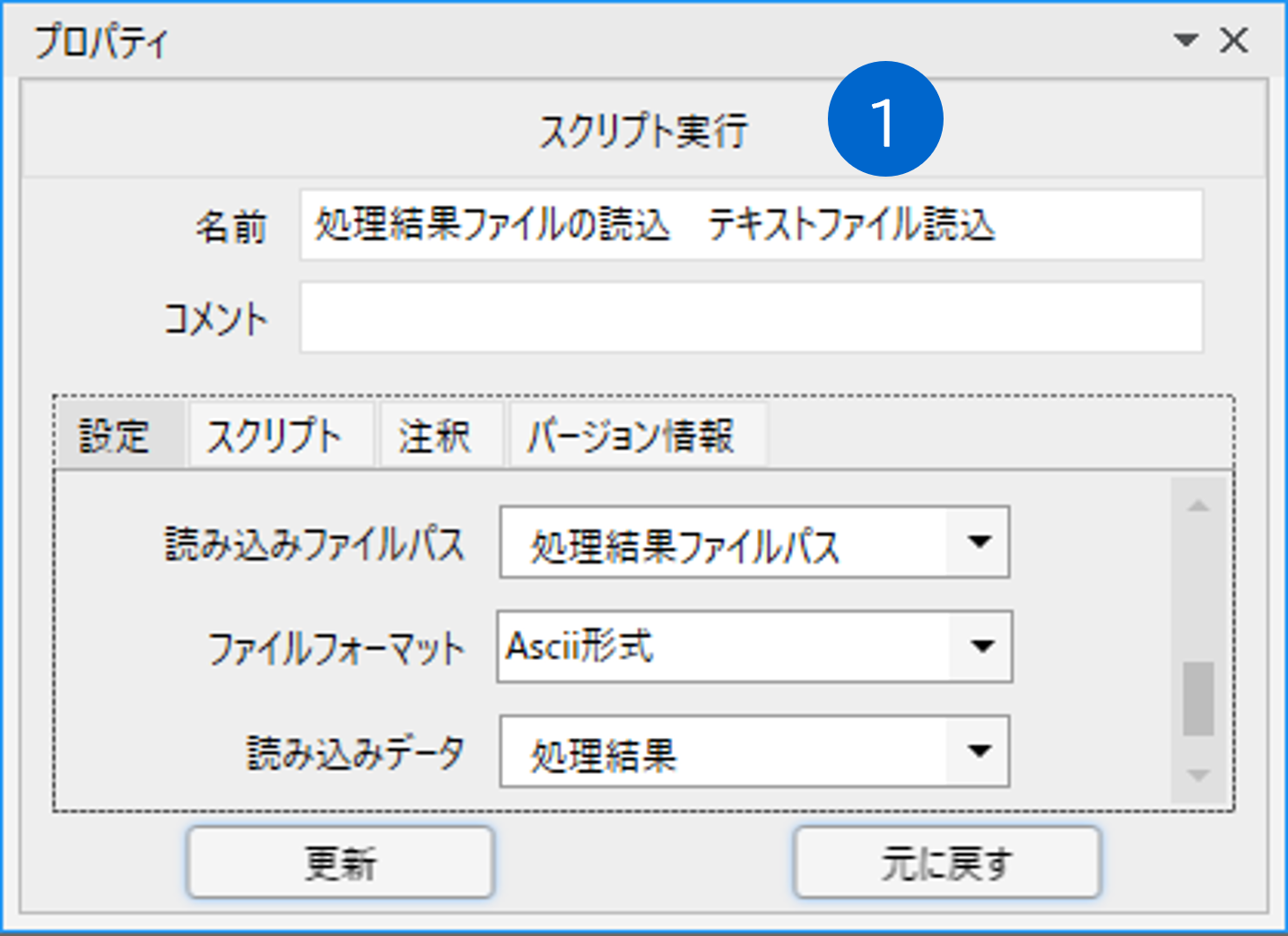This screenshot has width=1288, height=936.
Task: Open the プロパティ panel options arrow
Action: click(x=1186, y=40)
